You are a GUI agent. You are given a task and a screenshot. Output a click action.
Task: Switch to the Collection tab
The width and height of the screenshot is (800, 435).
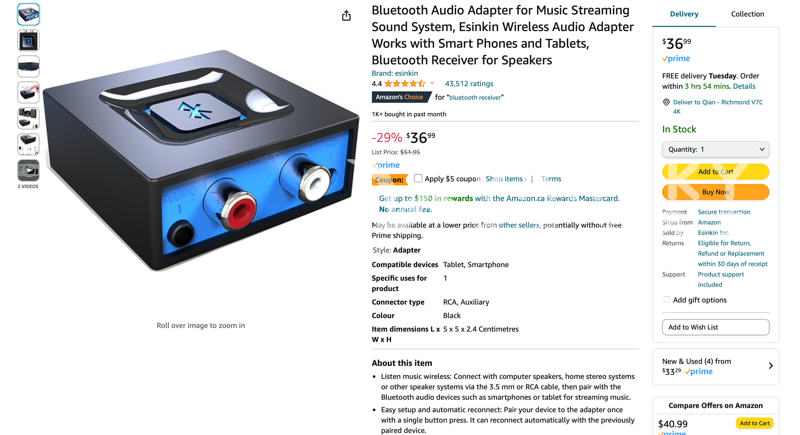pos(747,14)
